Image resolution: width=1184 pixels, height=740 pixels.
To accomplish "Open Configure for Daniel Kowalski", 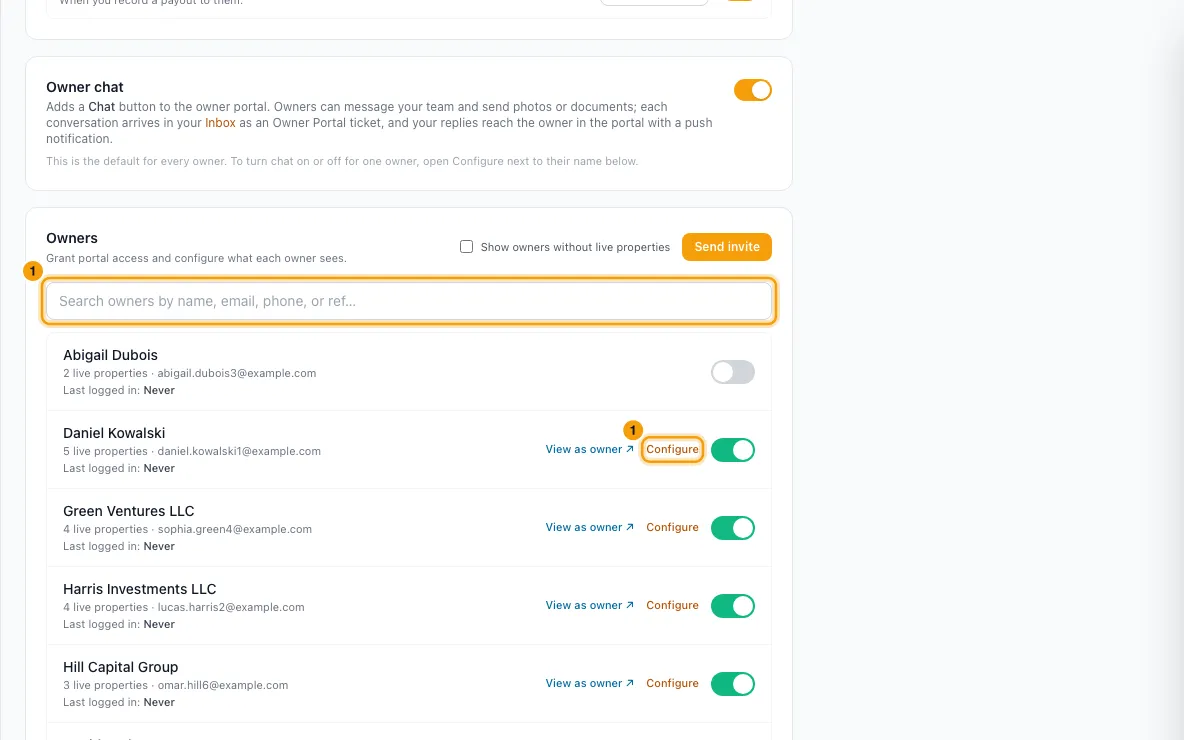I will pyautogui.click(x=672, y=449).
